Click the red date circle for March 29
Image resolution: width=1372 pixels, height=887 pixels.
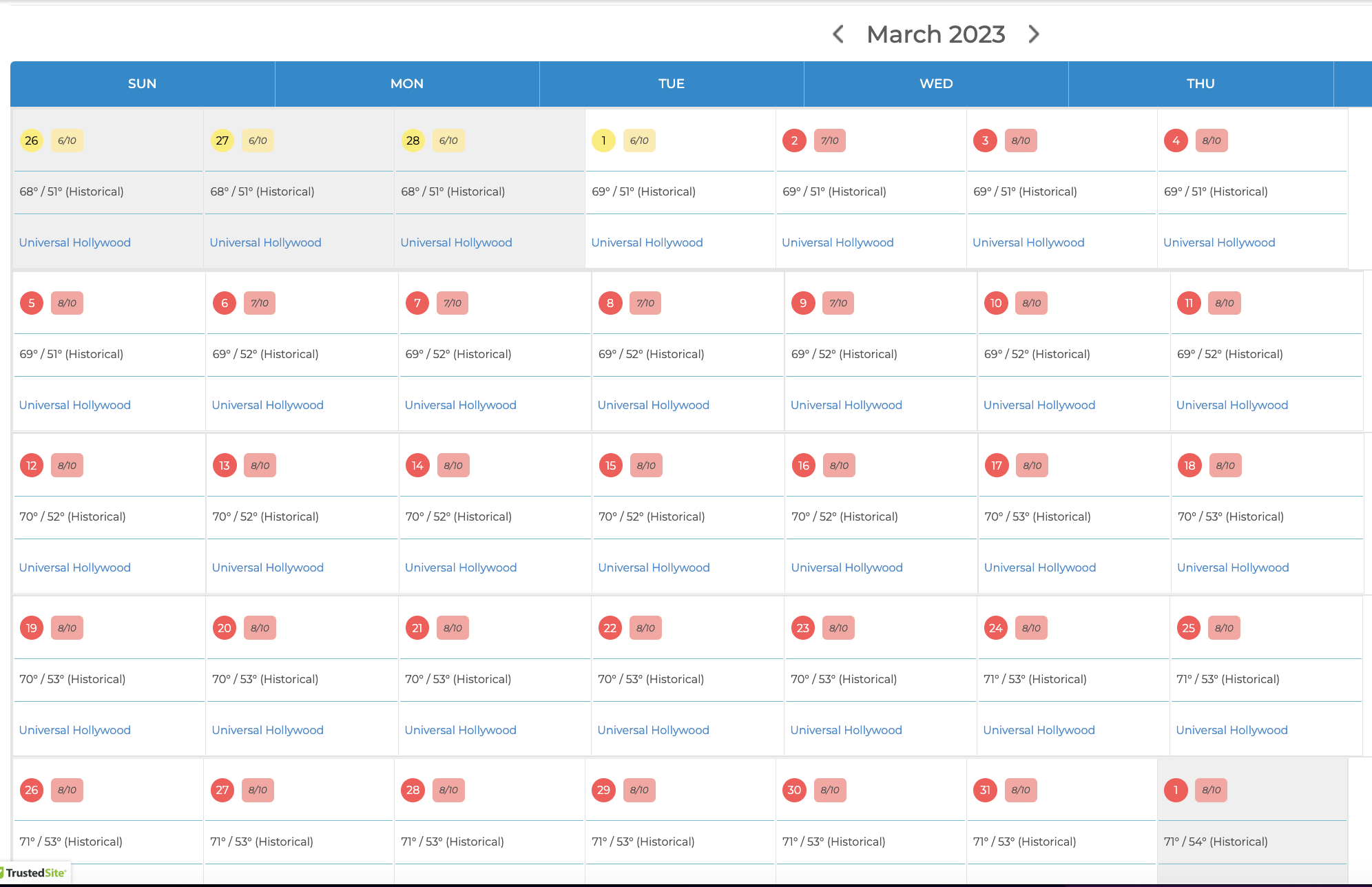[x=603, y=790]
